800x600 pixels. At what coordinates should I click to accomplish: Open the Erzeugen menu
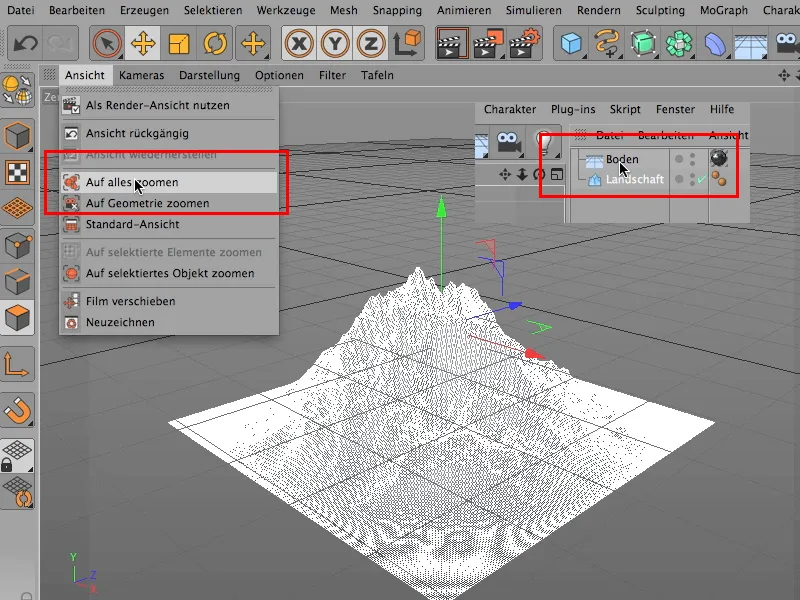pyautogui.click(x=144, y=10)
